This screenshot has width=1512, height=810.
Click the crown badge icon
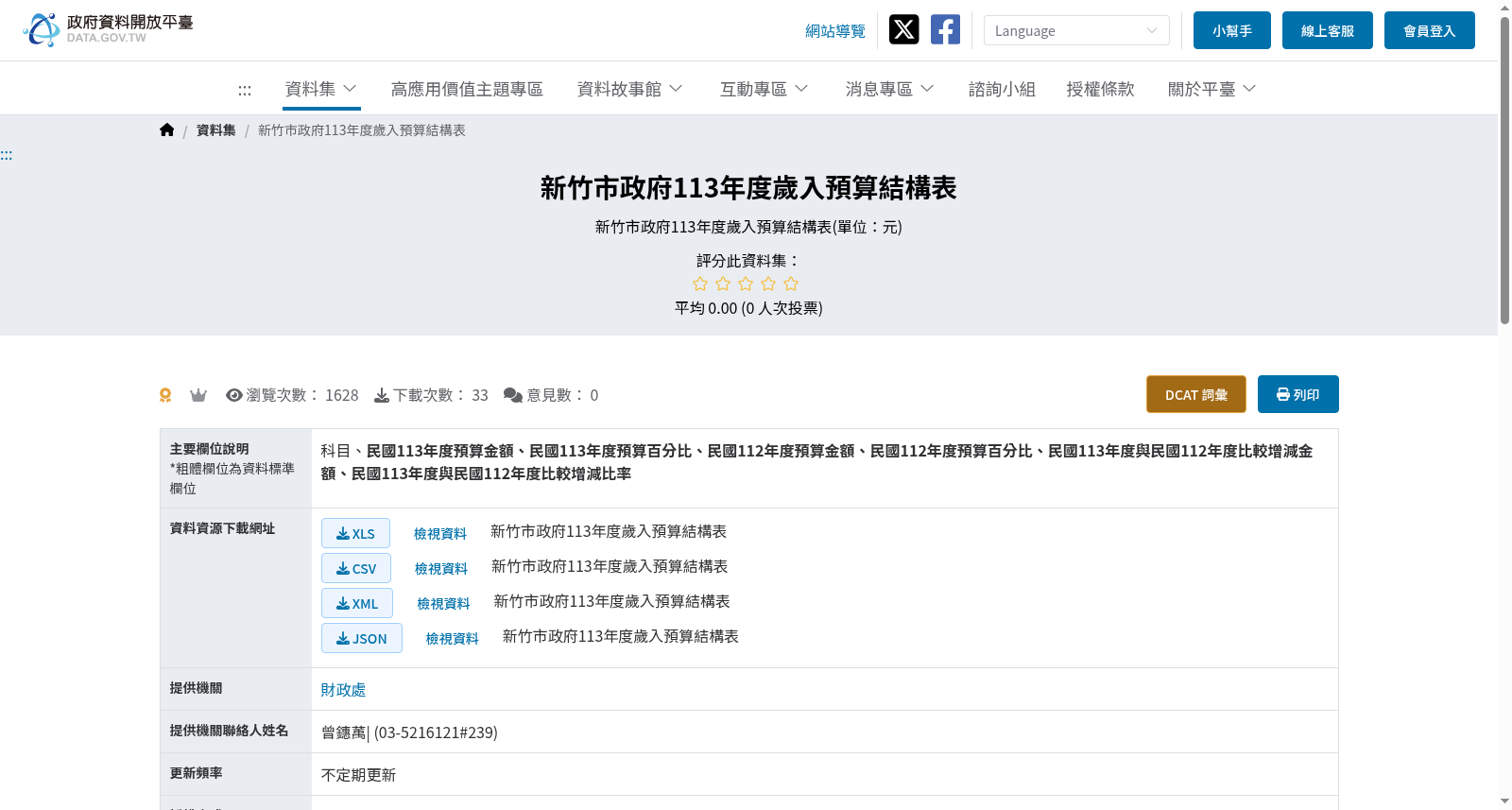coord(198,395)
